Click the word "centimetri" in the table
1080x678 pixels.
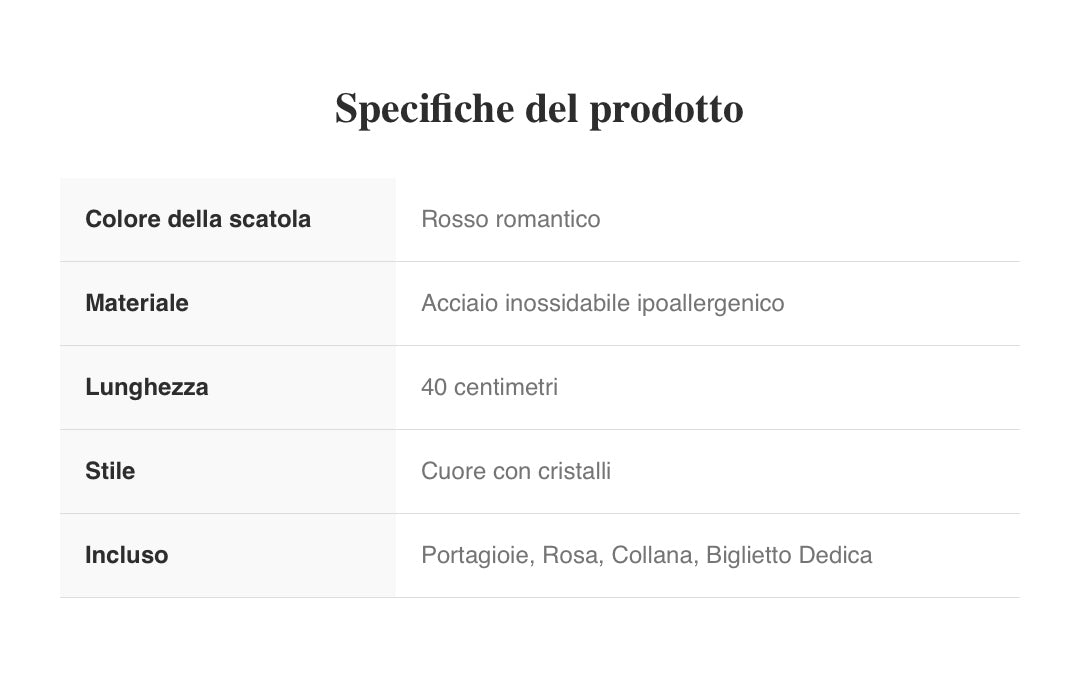(506, 387)
